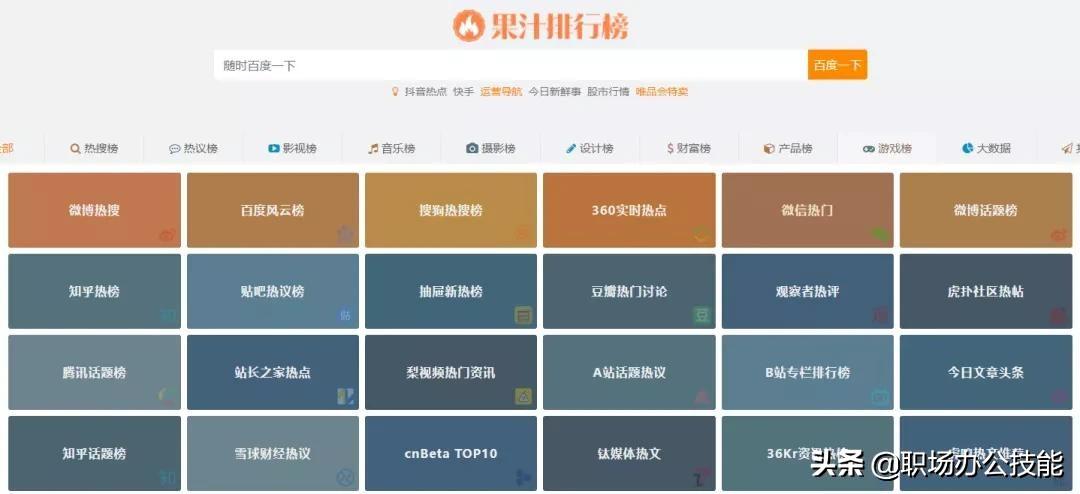Image resolution: width=1080 pixels, height=494 pixels.
Task: Open the orange 唯品会特卖 link
Action: 661,92
